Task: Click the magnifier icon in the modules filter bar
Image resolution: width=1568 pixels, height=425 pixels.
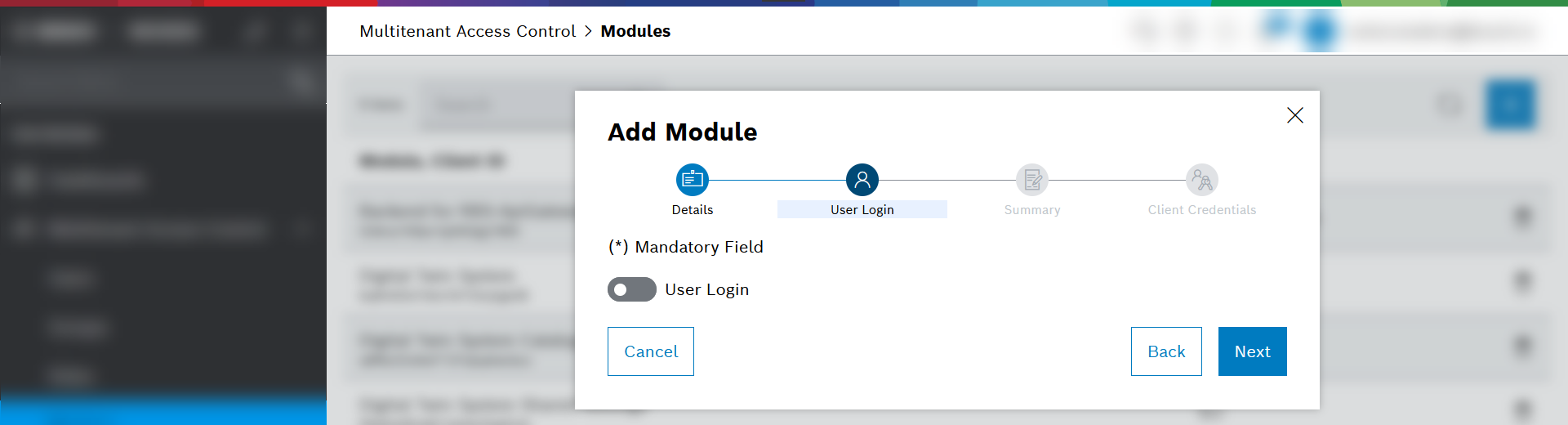Action: tap(1450, 105)
